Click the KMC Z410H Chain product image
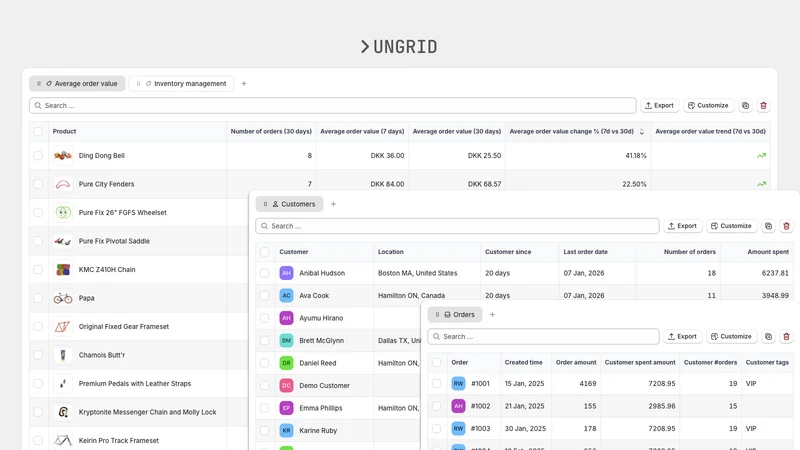Viewport: 800px width, 450px height. click(63, 269)
